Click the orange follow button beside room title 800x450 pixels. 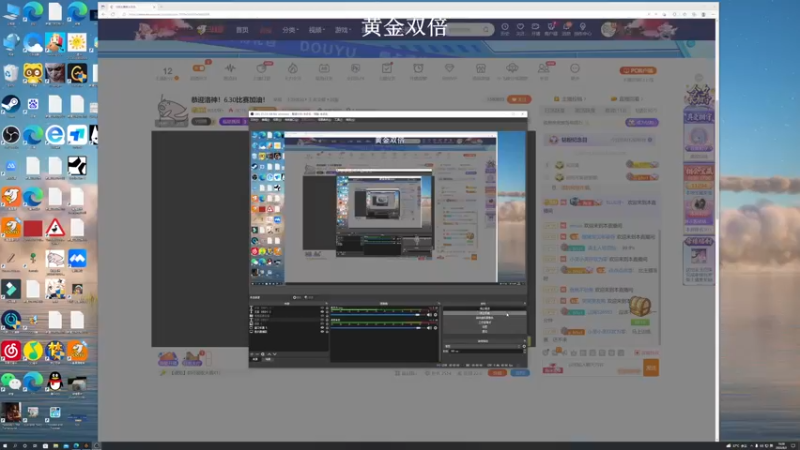[x=519, y=99]
